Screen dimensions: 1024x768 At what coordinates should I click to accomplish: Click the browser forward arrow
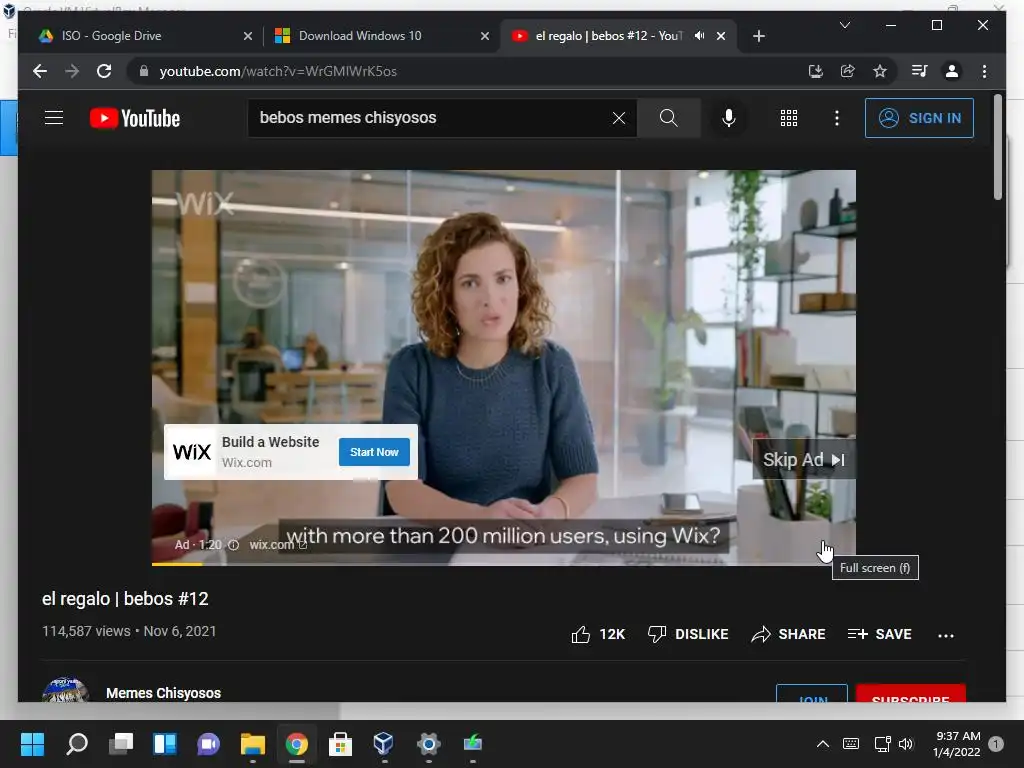[x=72, y=71]
